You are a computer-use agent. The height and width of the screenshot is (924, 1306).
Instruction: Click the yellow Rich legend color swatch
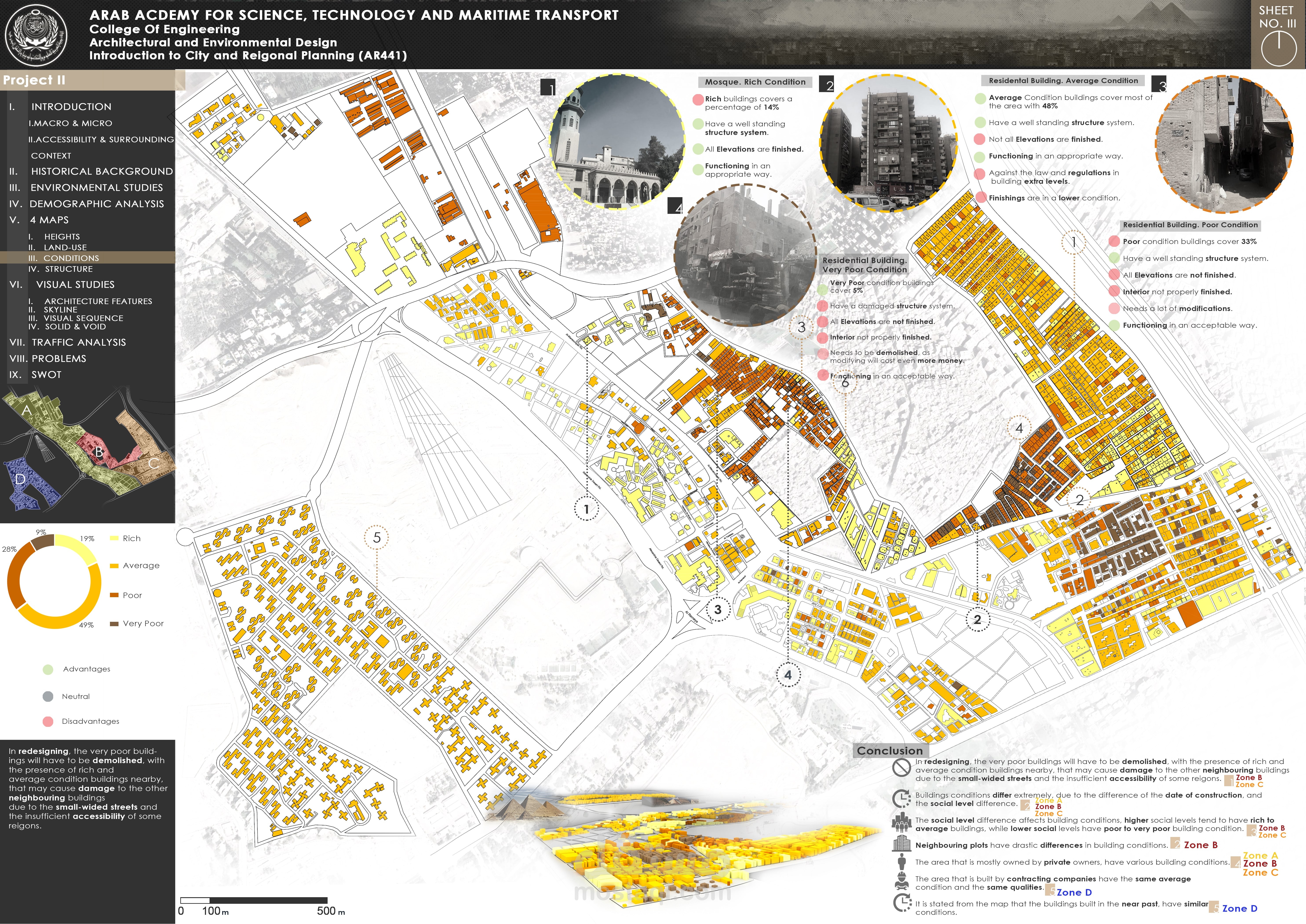(114, 538)
